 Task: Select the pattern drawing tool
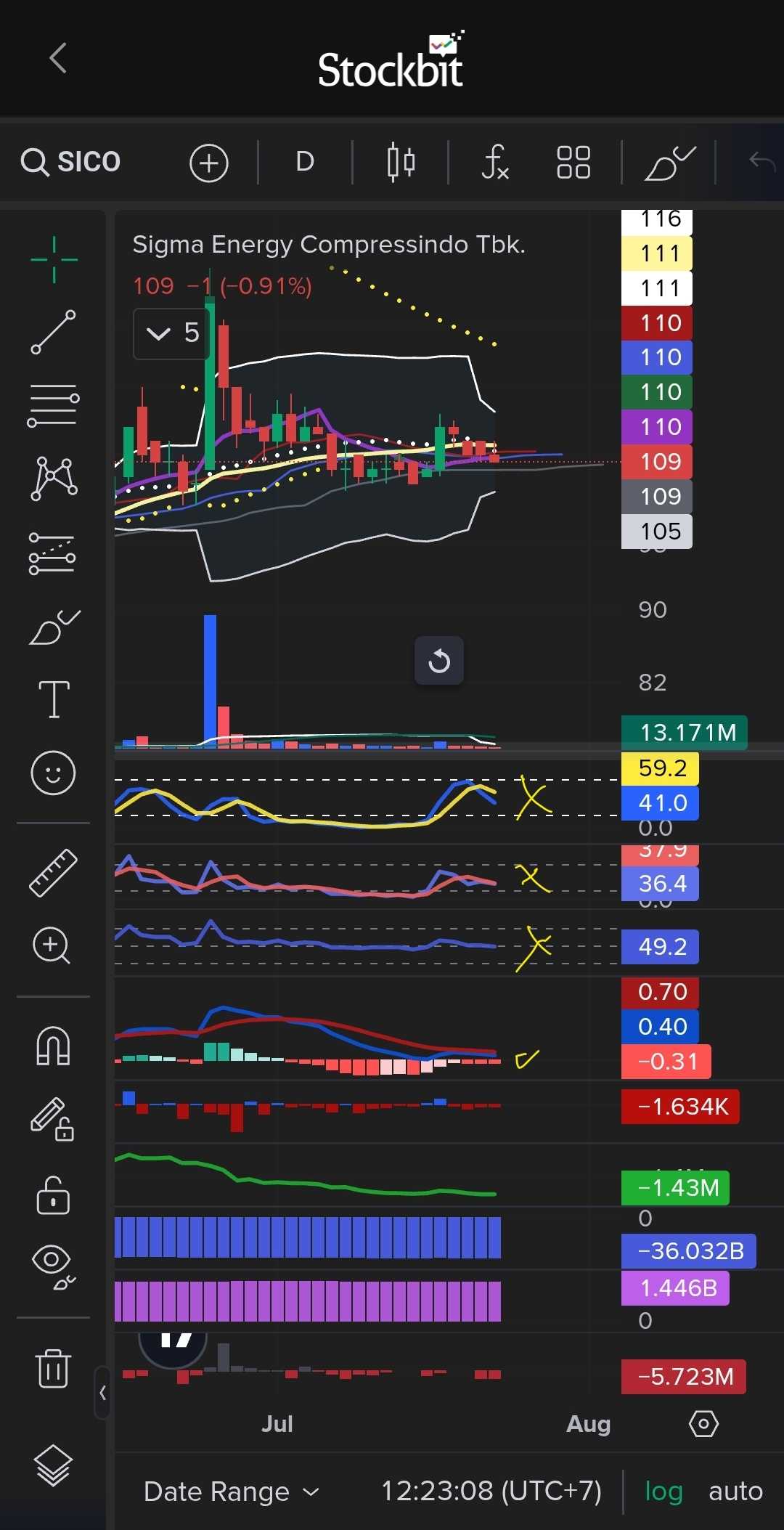click(54, 479)
